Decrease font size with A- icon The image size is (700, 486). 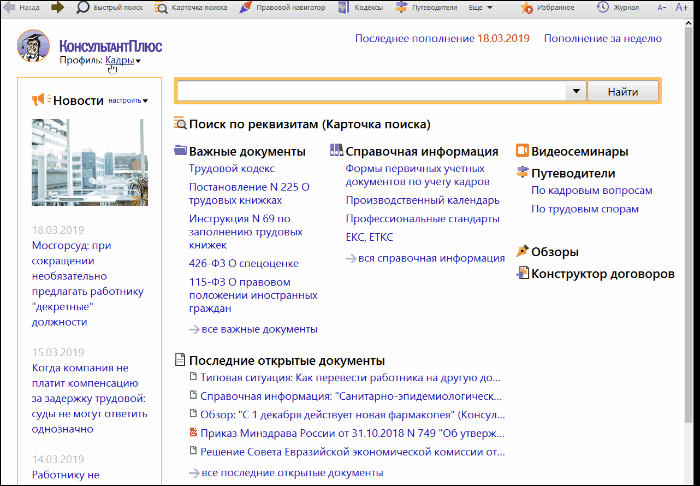coord(662,8)
